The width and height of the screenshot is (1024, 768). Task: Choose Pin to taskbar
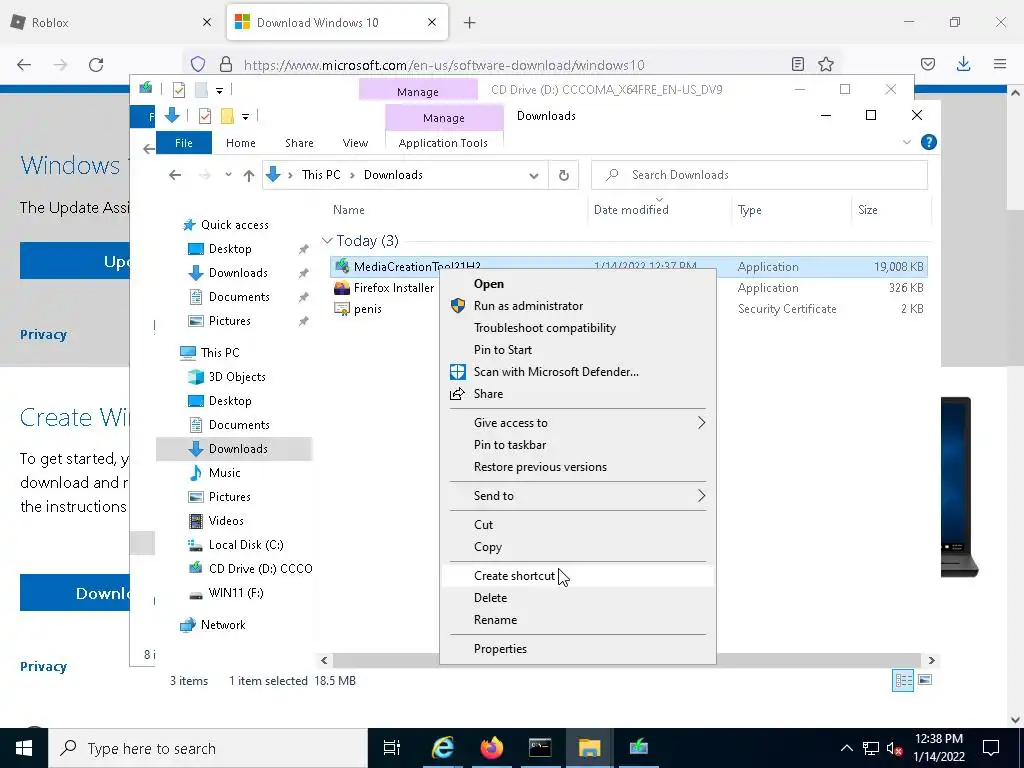(x=577, y=445)
